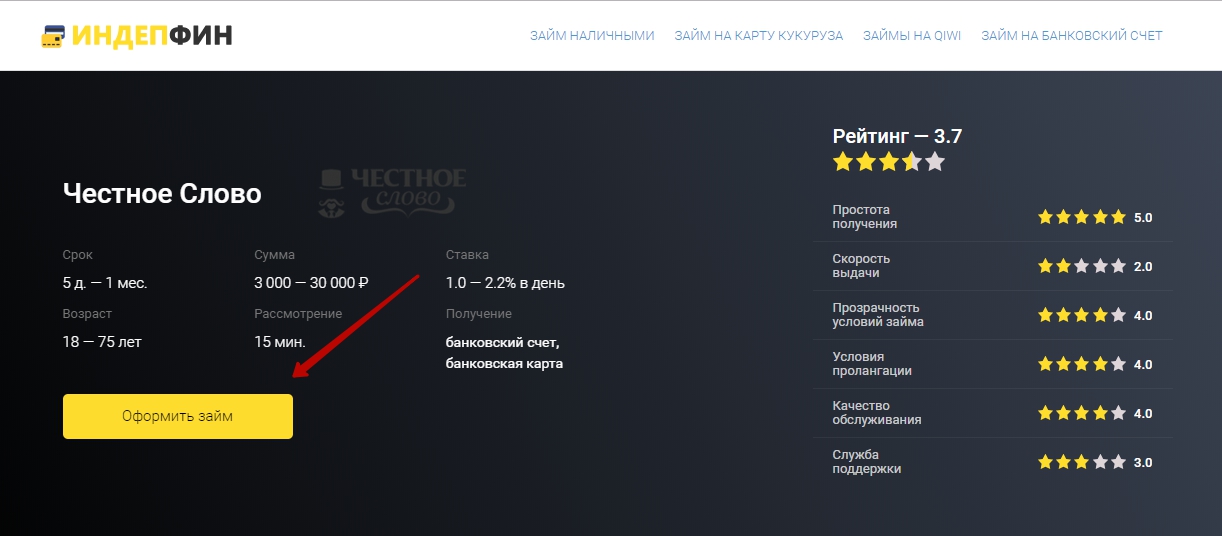Click the age value 18 — 75 лет

[x=102, y=342]
